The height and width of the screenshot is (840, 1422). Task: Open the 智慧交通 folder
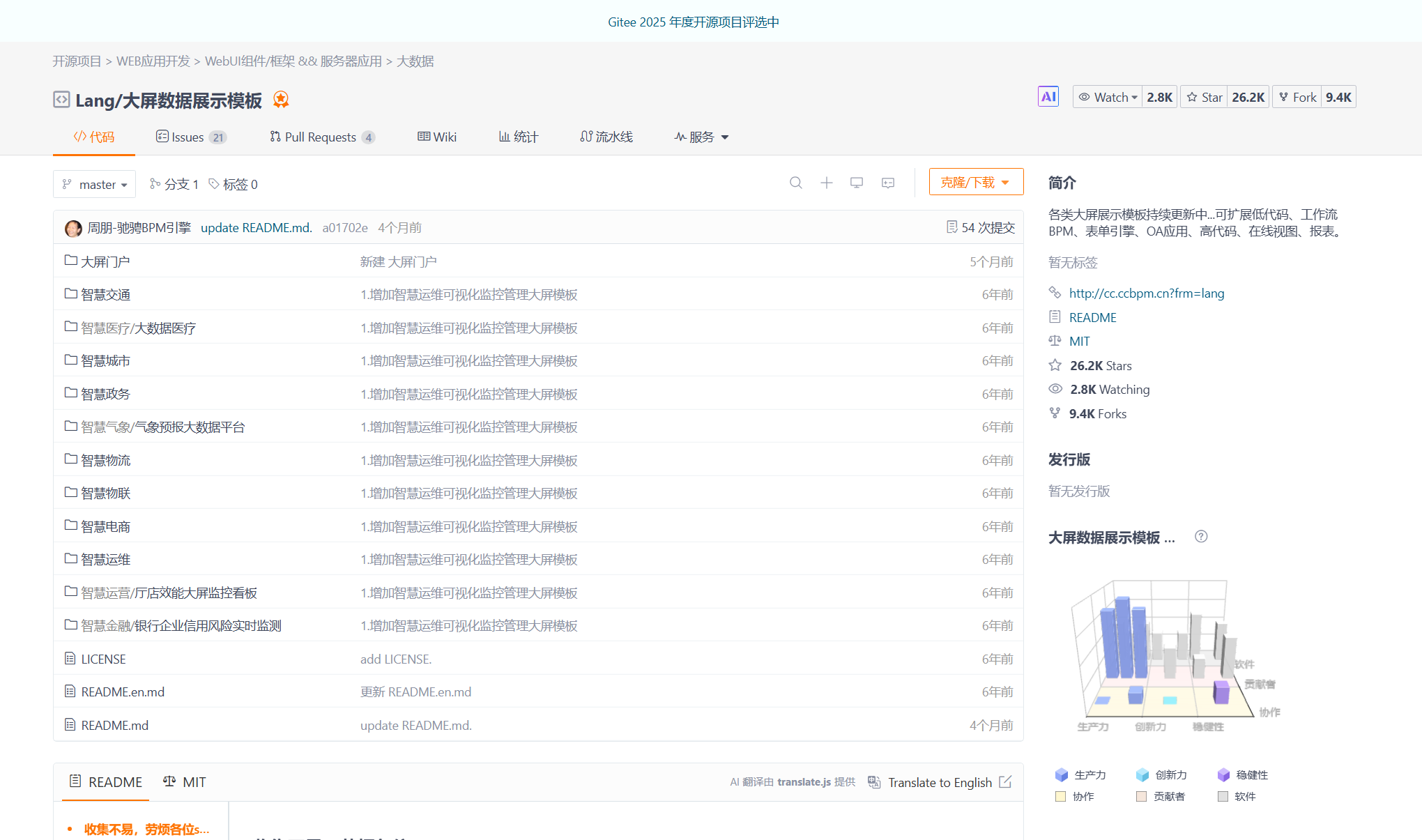pyautogui.click(x=105, y=293)
